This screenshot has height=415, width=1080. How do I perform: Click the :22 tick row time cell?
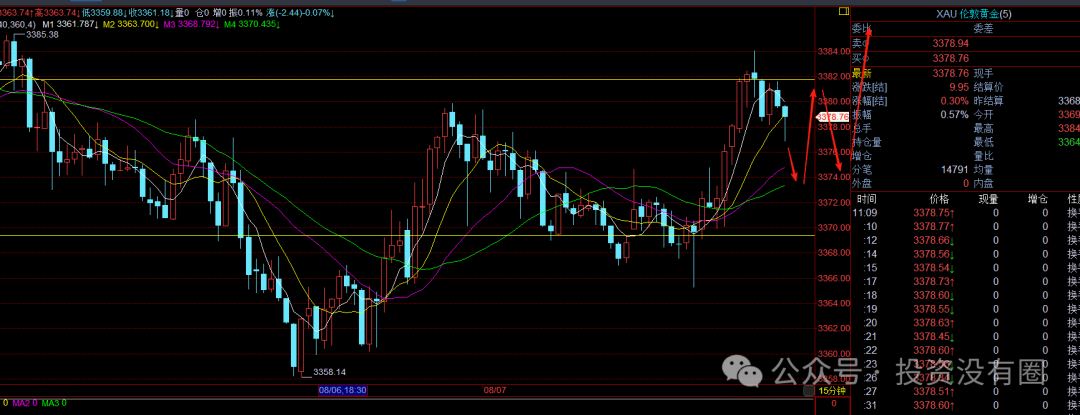tap(871, 350)
